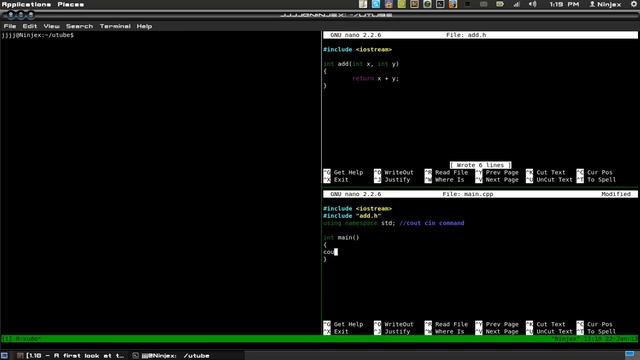Click the workspace switcher in bottom-right corner
This screenshot has width=640, height=360.
coord(630,355)
